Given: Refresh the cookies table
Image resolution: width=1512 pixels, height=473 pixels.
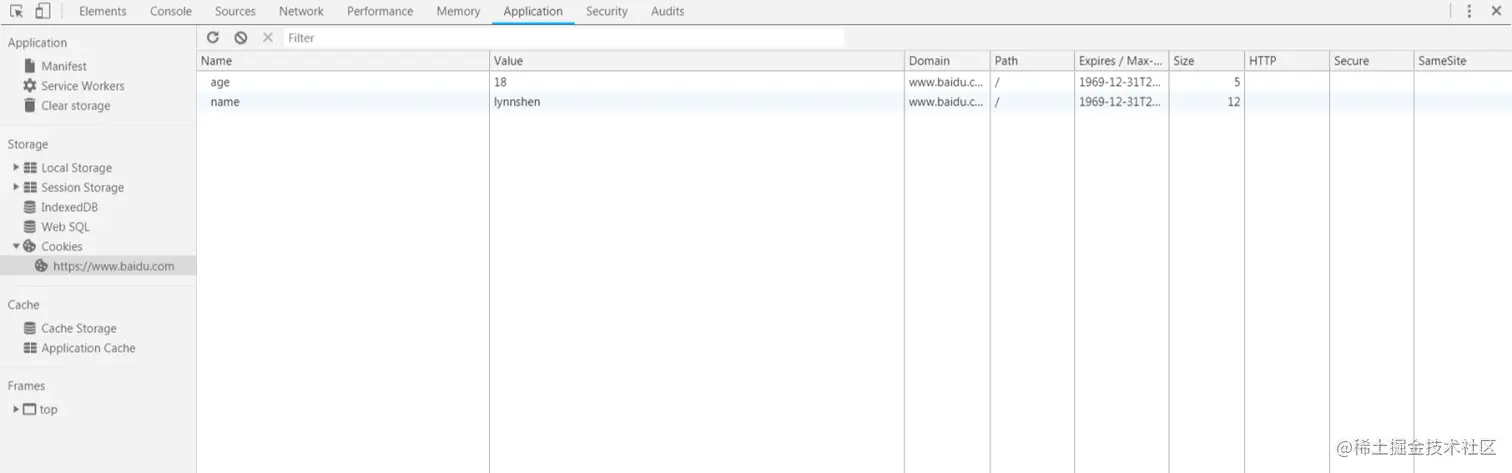Looking at the screenshot, I should (213, 37).
